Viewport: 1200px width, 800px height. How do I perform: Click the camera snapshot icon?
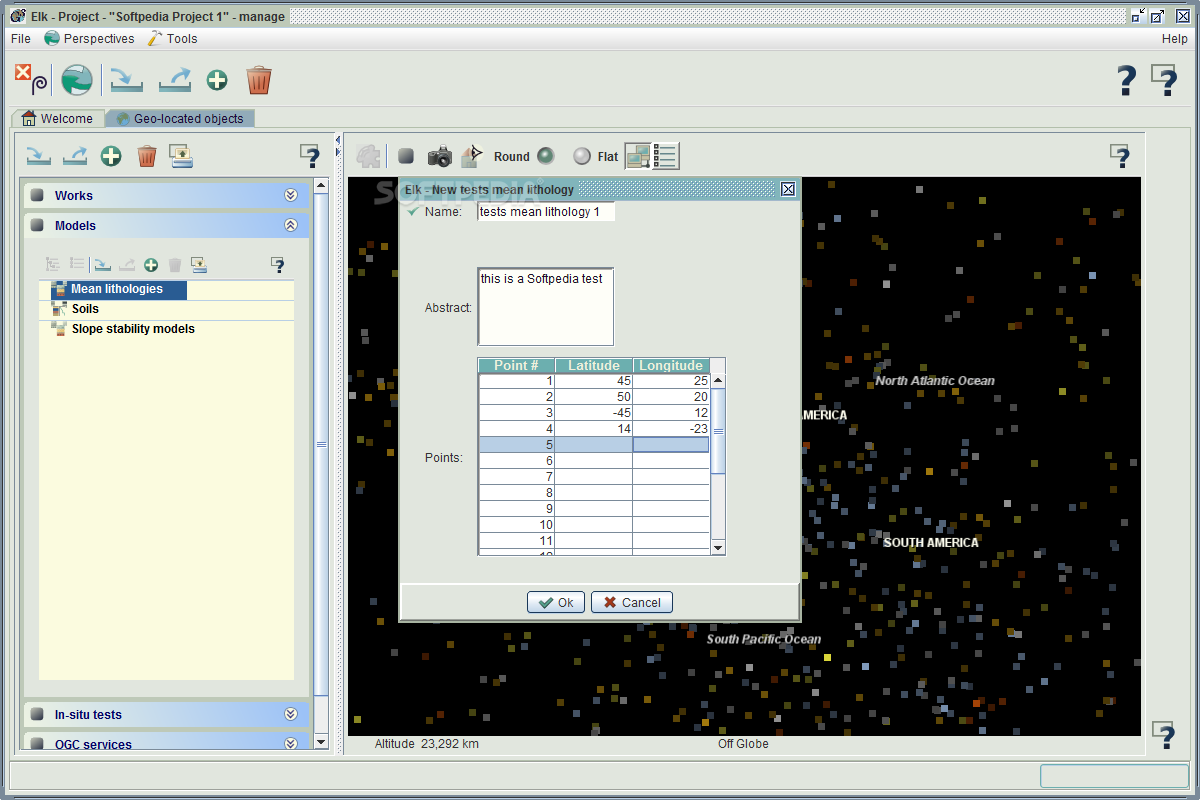(x=440, y=156)
